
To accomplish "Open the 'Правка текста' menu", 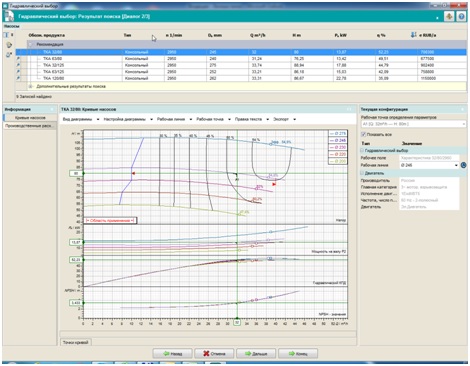I will (252, 119).
